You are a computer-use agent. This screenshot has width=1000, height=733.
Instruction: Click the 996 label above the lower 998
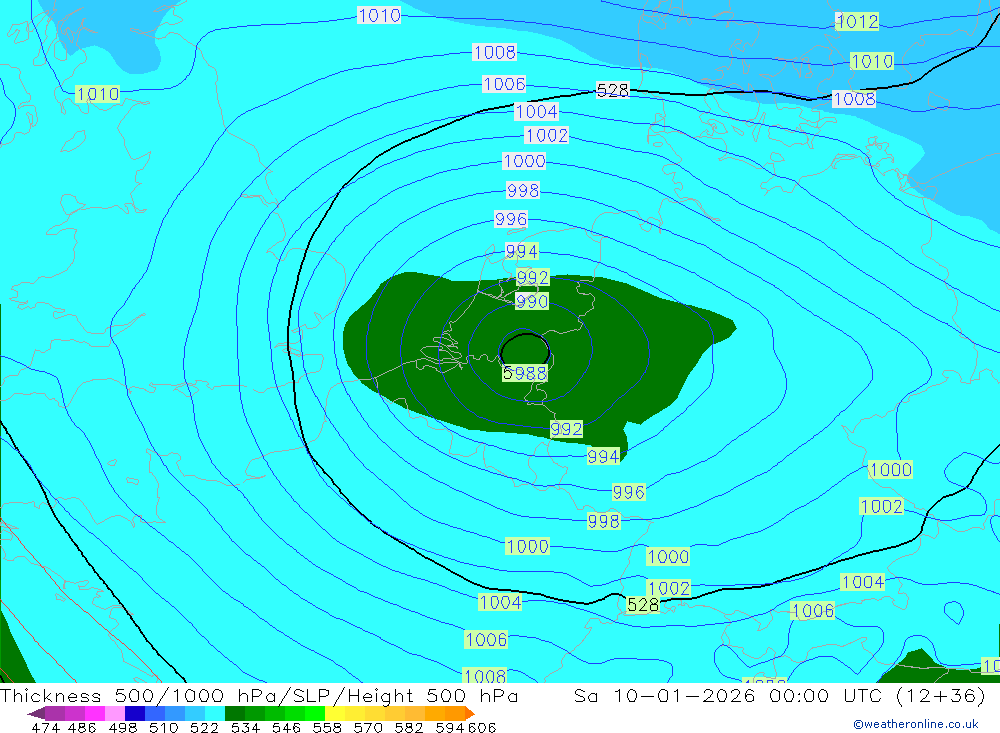pyautogui.click(x=629, y=492)
